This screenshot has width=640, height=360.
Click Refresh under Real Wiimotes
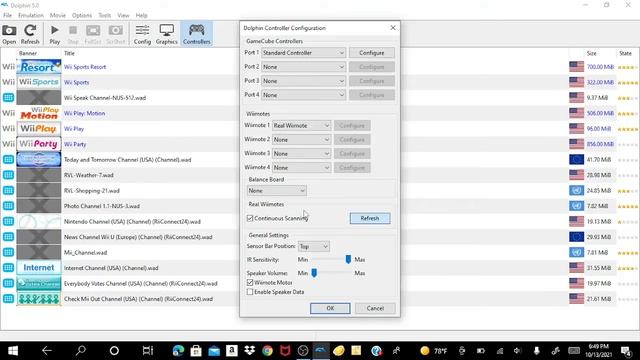[370, 218]
